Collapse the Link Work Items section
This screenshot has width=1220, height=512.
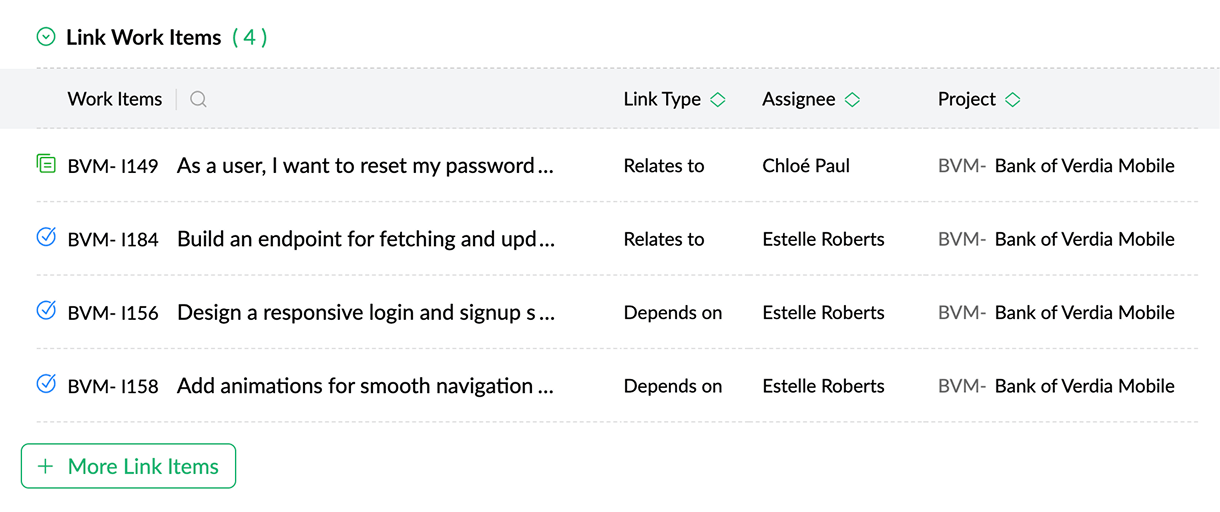pos(45,38)
